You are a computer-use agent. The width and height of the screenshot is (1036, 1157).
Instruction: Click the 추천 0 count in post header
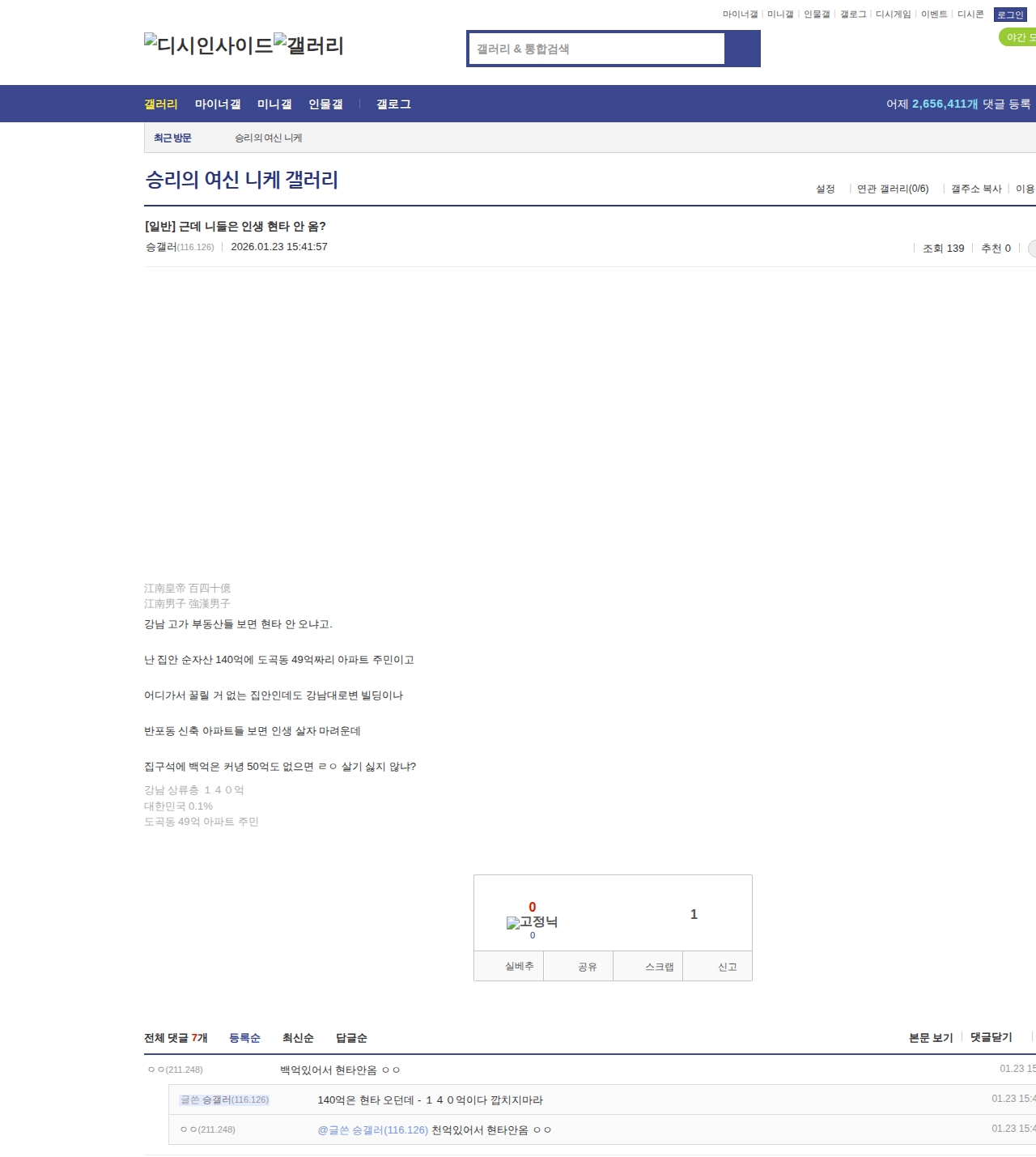coord(996,249)
